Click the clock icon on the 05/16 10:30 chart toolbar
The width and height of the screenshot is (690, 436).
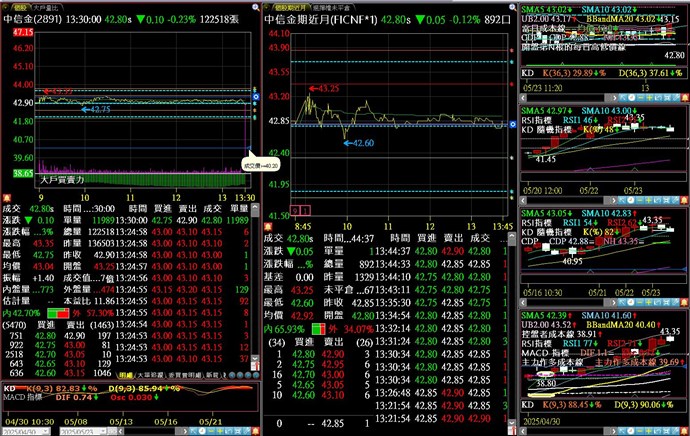click(x=631, y=302)
